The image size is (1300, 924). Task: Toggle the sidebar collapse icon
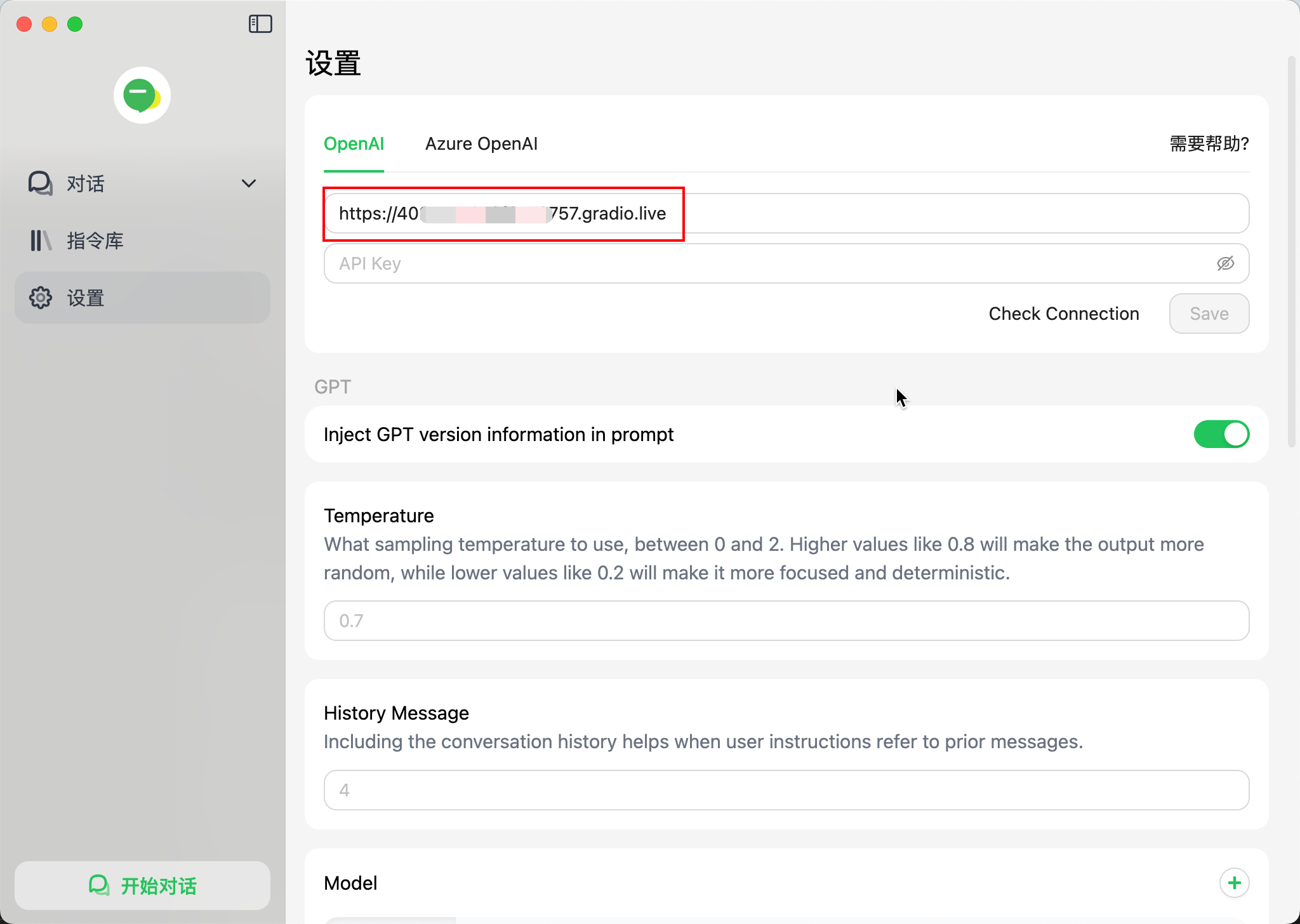(260, 24)
